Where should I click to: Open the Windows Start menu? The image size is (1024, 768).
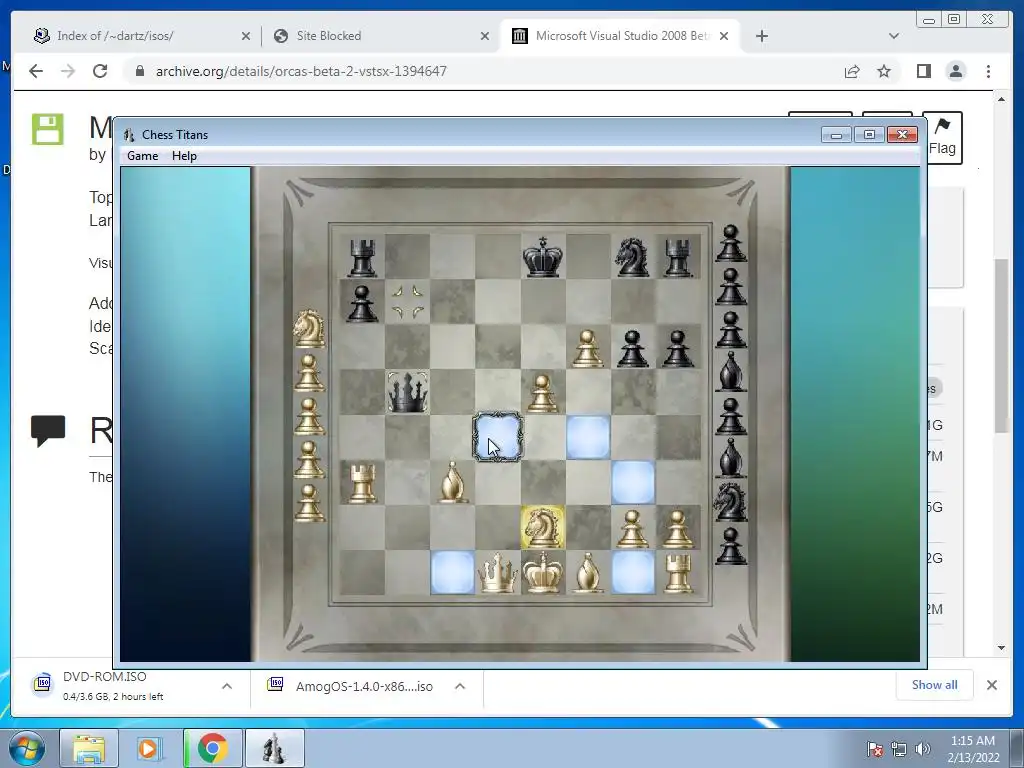pos(26,748)
